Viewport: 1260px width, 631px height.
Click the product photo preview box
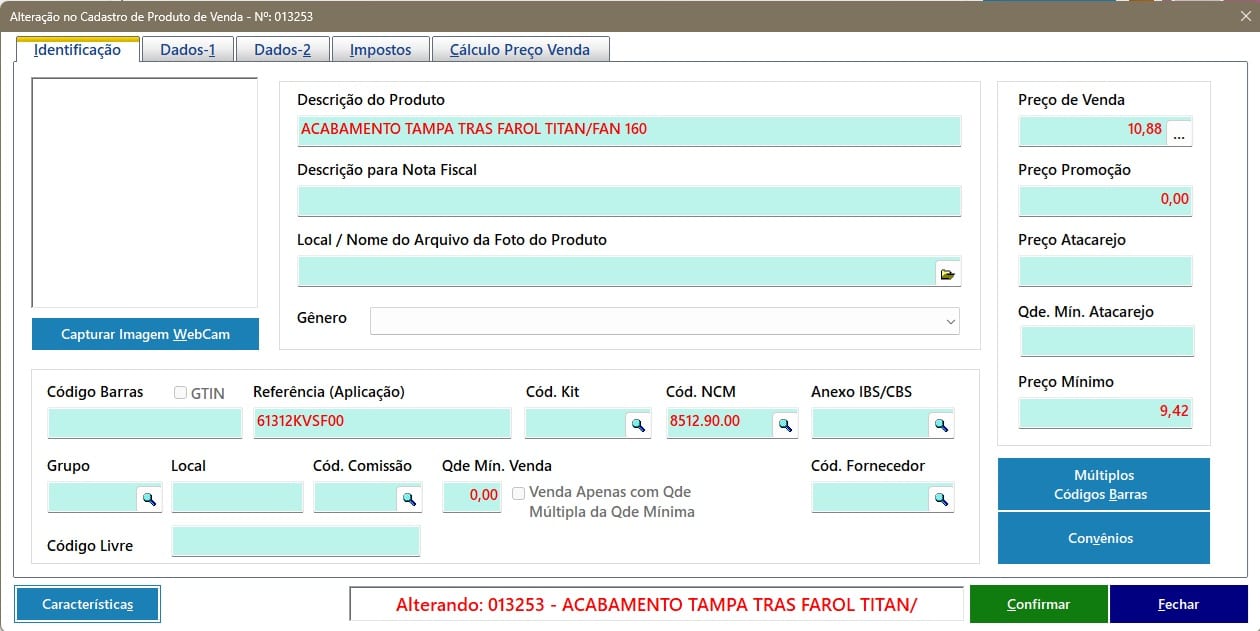(145, 192)
